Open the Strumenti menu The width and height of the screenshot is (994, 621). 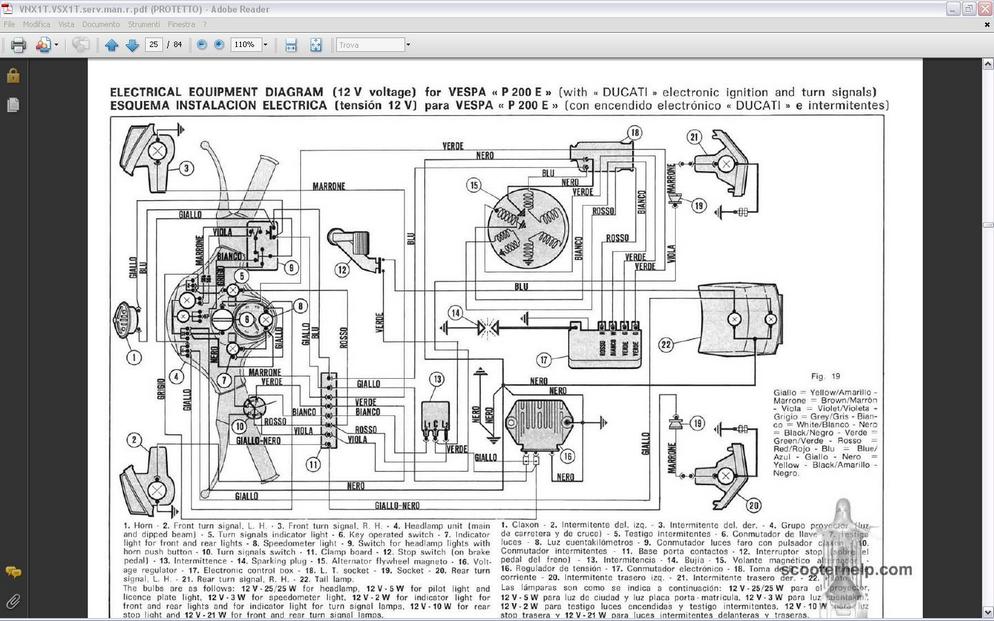[143, 23]
